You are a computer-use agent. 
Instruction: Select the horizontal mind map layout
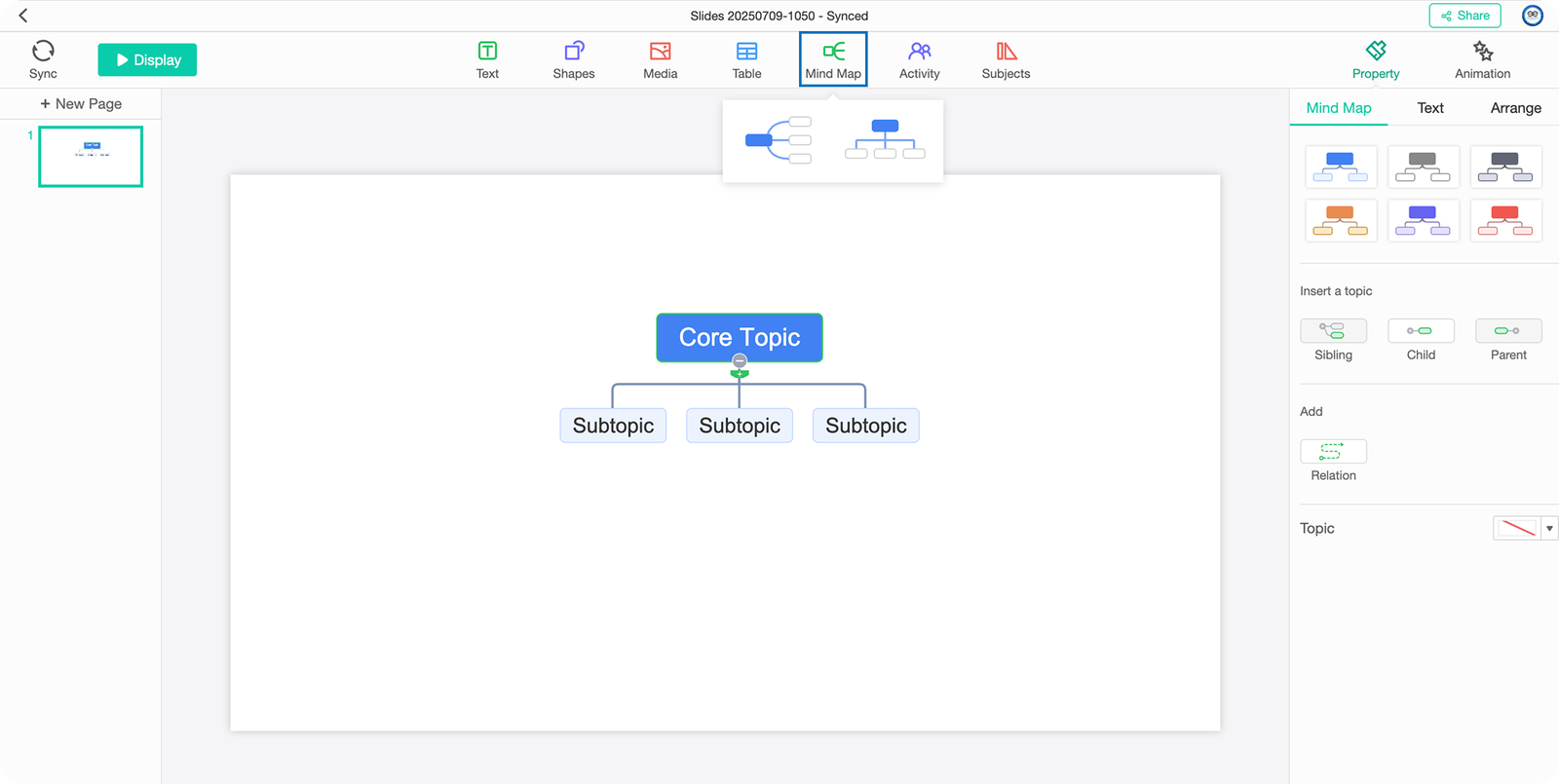tap(779, 140)
